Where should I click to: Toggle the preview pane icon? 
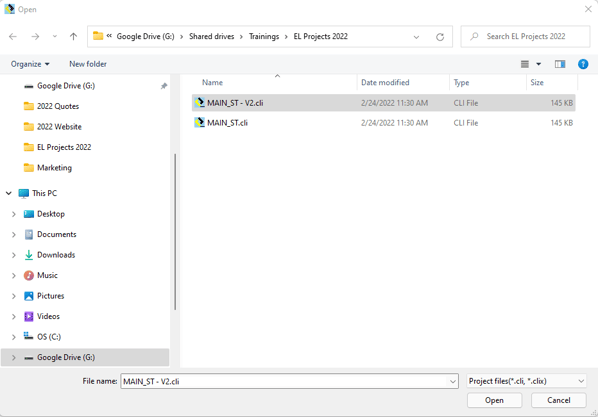coord(559,64)
